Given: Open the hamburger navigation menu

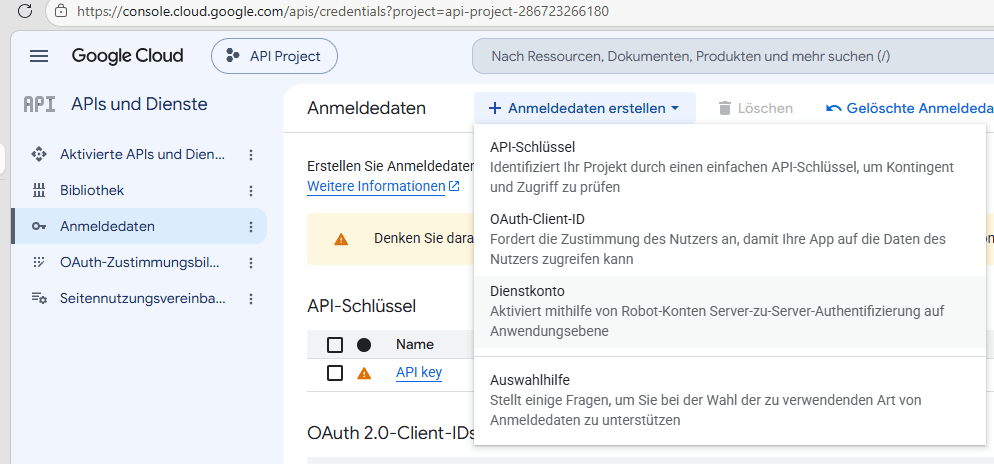Looking at the screenshot, I should coord(39,56).
